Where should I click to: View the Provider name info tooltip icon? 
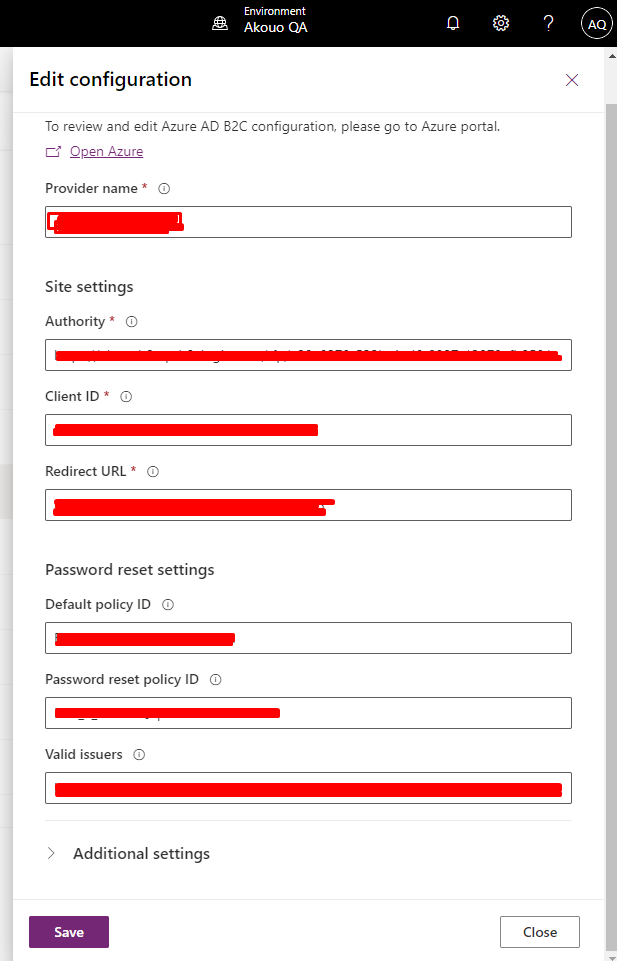click(163, 188)
